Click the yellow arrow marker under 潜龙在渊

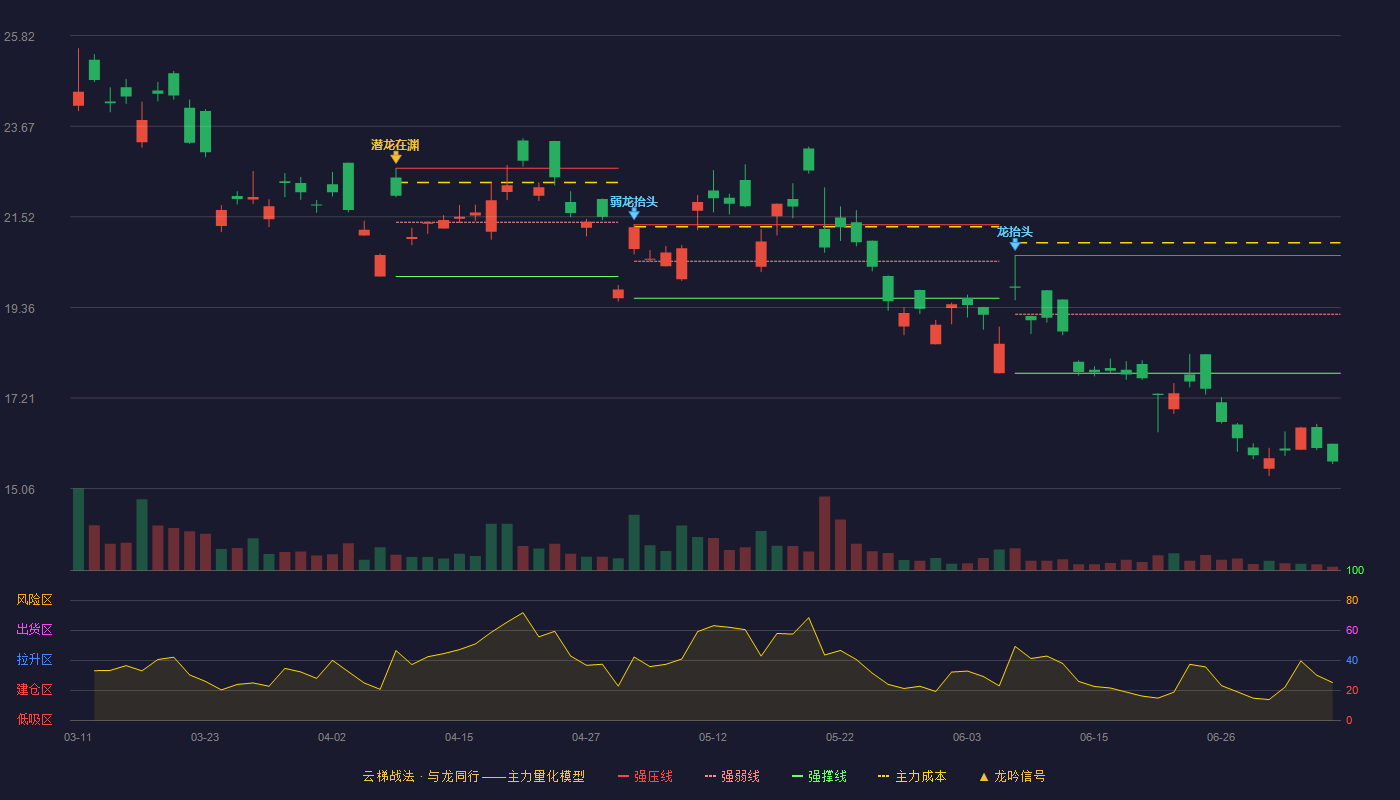(x=396, y=157)
